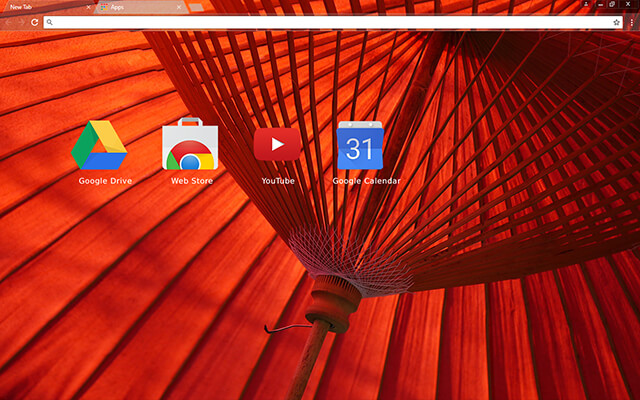Open the Google Calendar icon
Screen dimensions: 640x400
[x=360, y=145]
